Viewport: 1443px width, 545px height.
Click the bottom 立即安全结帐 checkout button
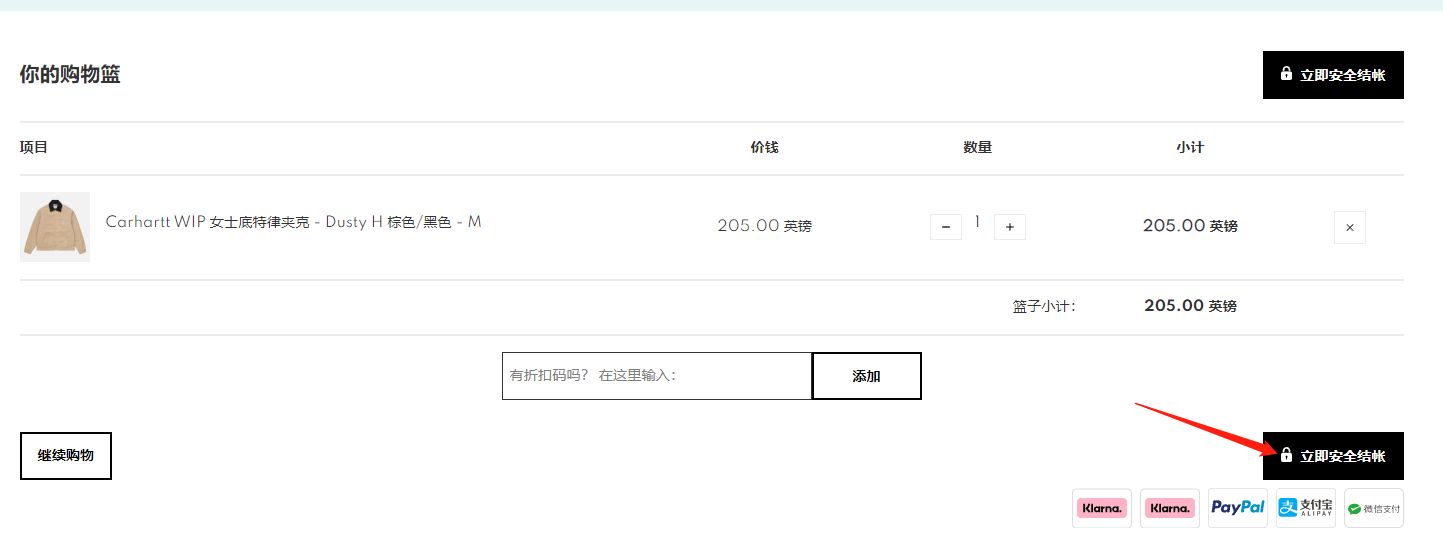click(x=1333, y=456)
